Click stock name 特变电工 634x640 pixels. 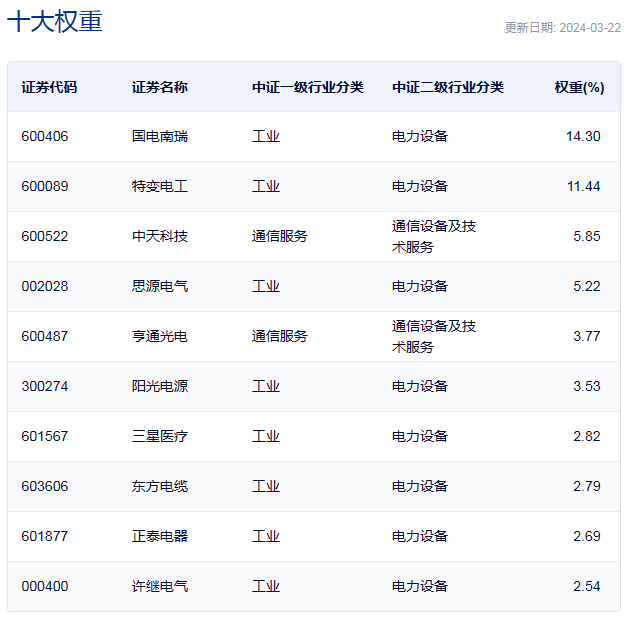click(160, 187)
